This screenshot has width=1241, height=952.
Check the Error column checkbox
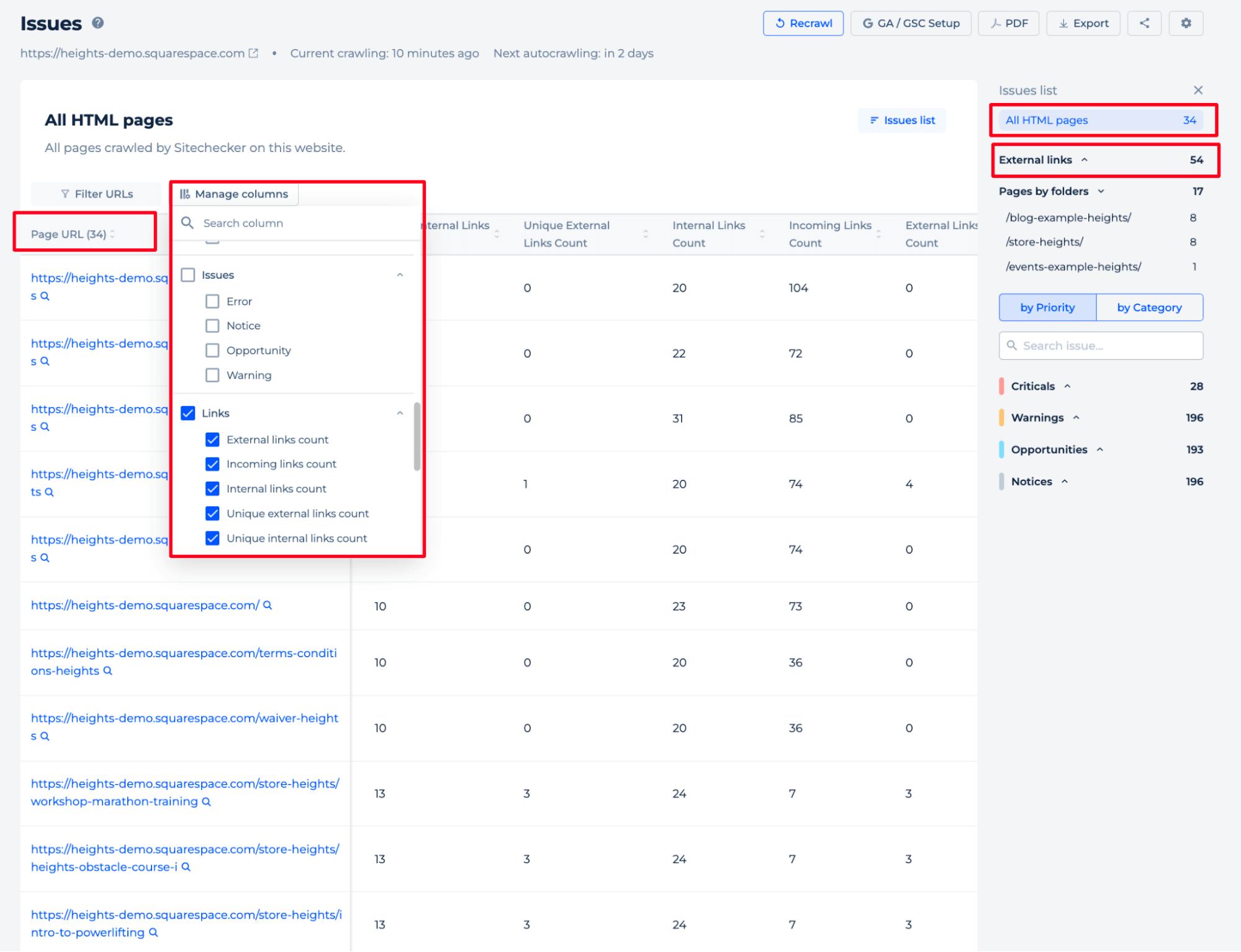click(x=212, y=302)
